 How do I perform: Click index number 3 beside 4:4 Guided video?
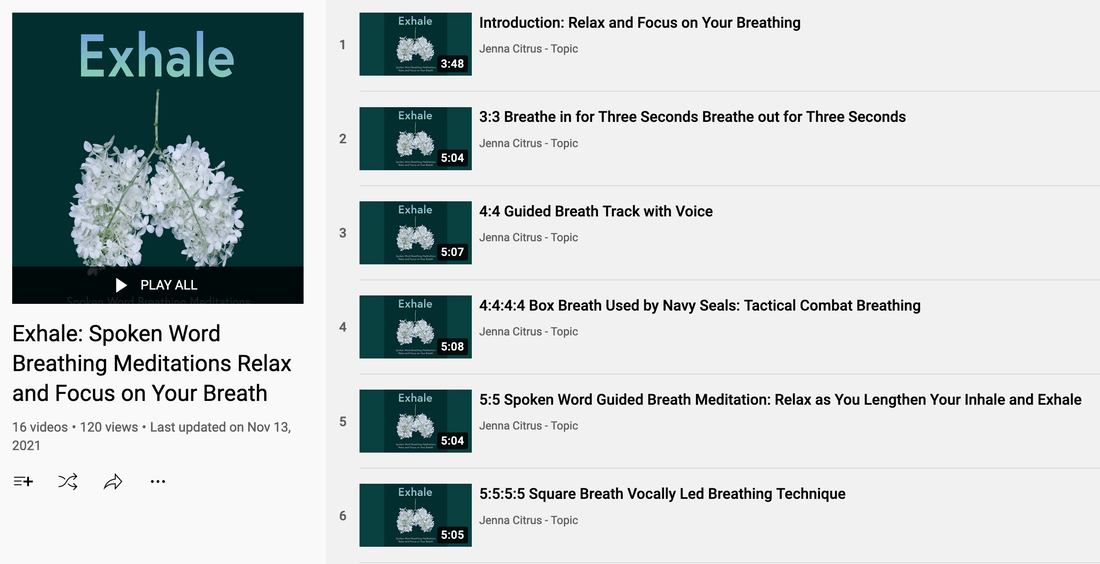[x=342, y=233]
